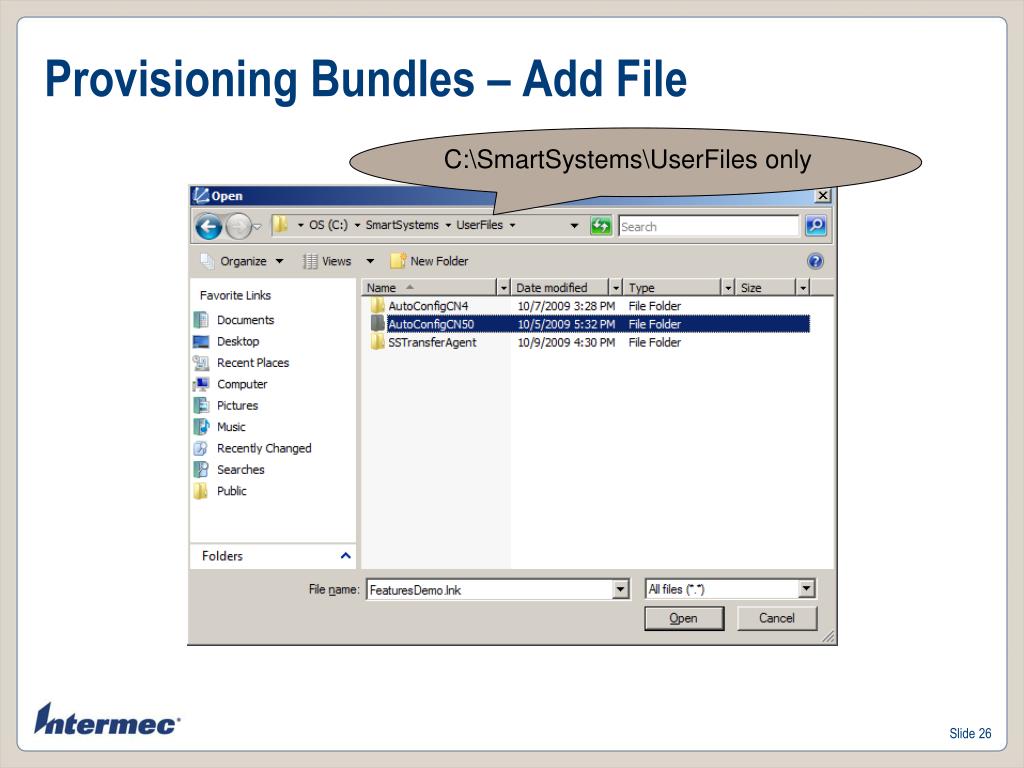
Task: Select the SSTransferAgent folder
Action: click(x=432, y=342)
